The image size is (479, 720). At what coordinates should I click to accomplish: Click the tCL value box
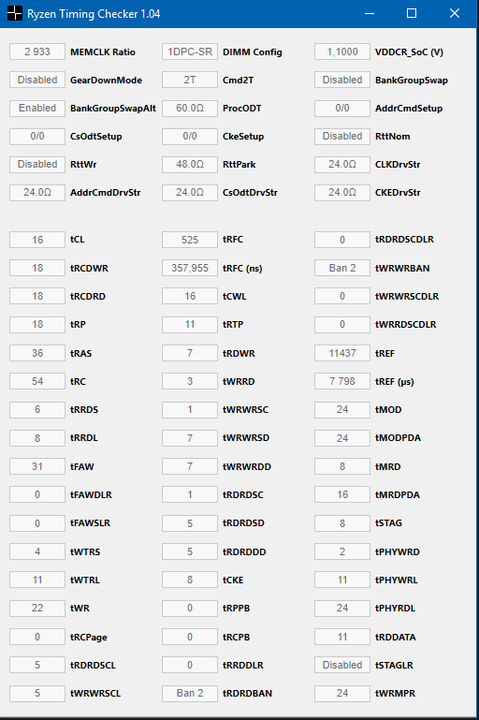(x=37, y=240)
